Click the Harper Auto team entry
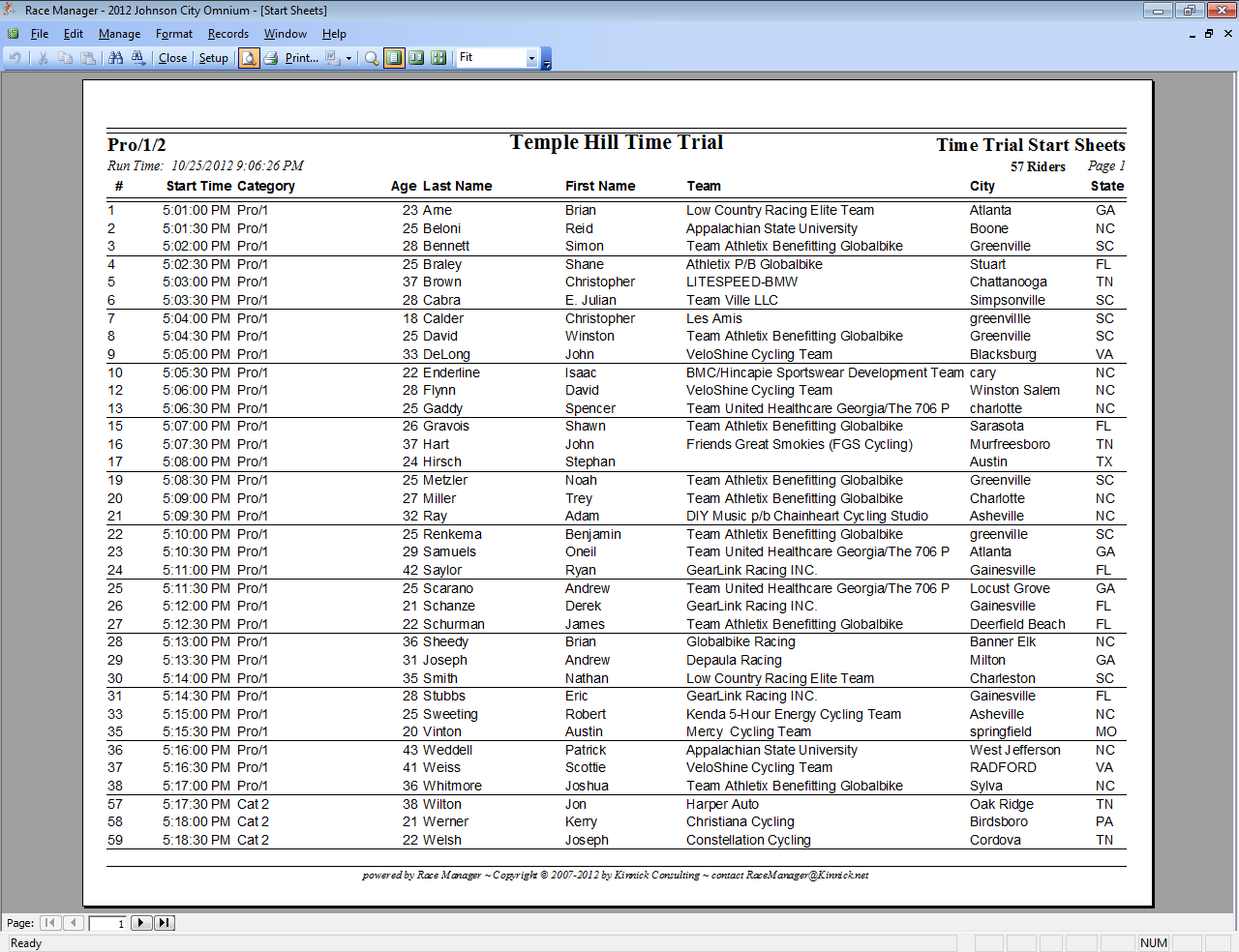Viewport: 1239px width, 952px height. tap(722, 804)
